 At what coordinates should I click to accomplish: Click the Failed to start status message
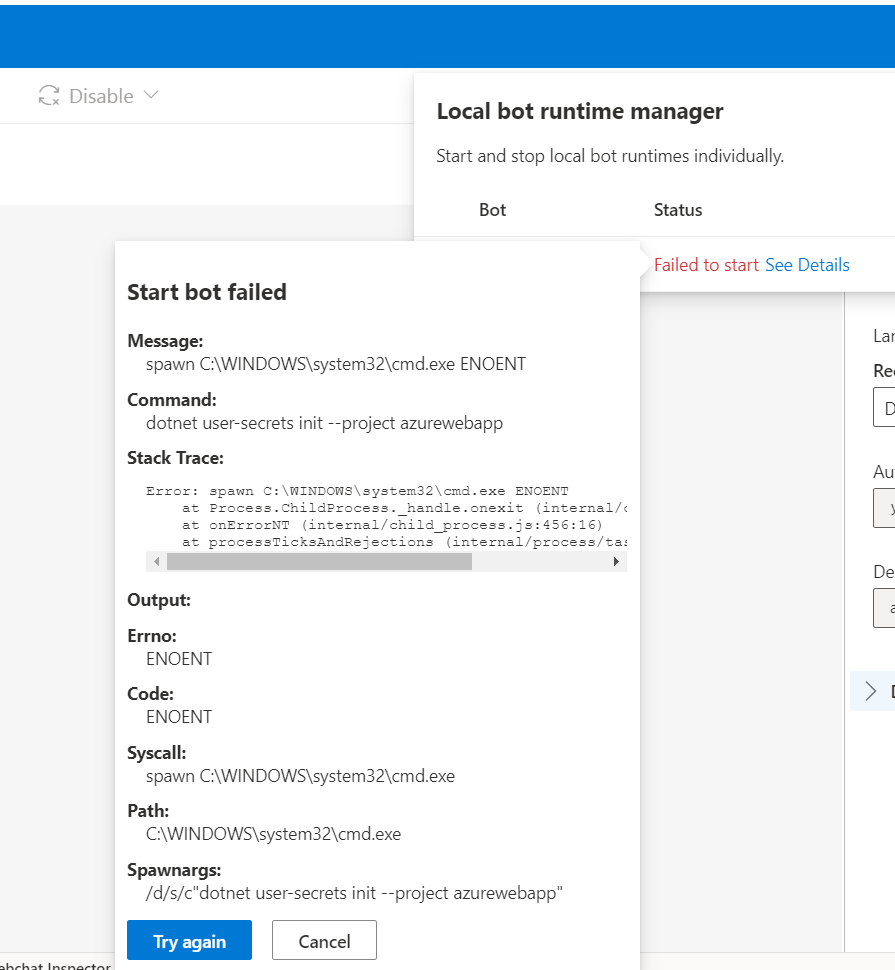coord(705,264)
